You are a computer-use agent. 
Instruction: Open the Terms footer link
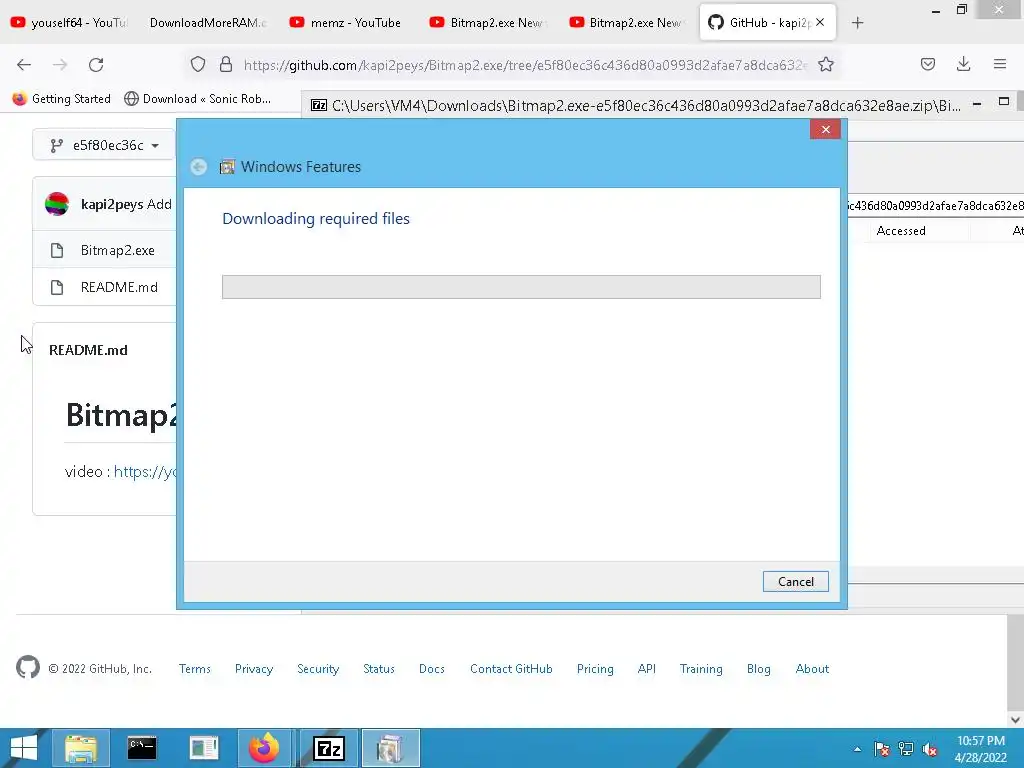195,669
